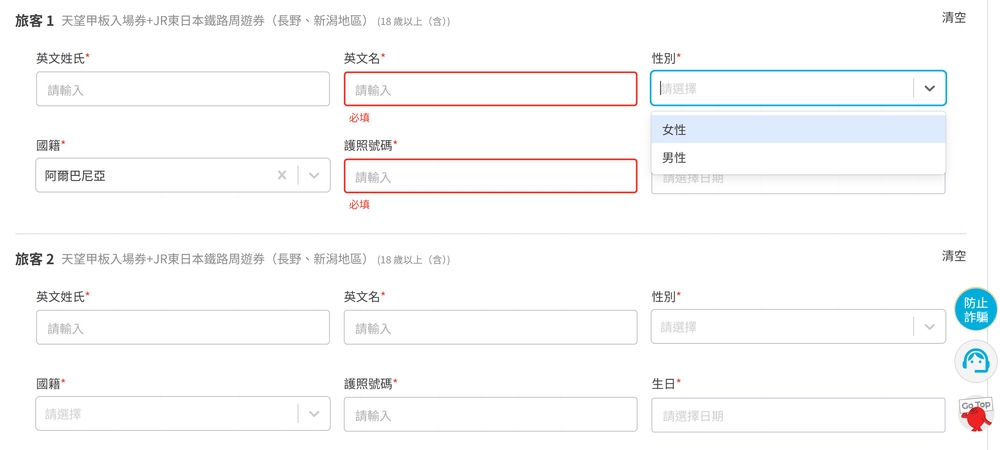The image size is (1000, 450).
Task: Click traveler 2 英文名 input field
Action: coord(490,327)
